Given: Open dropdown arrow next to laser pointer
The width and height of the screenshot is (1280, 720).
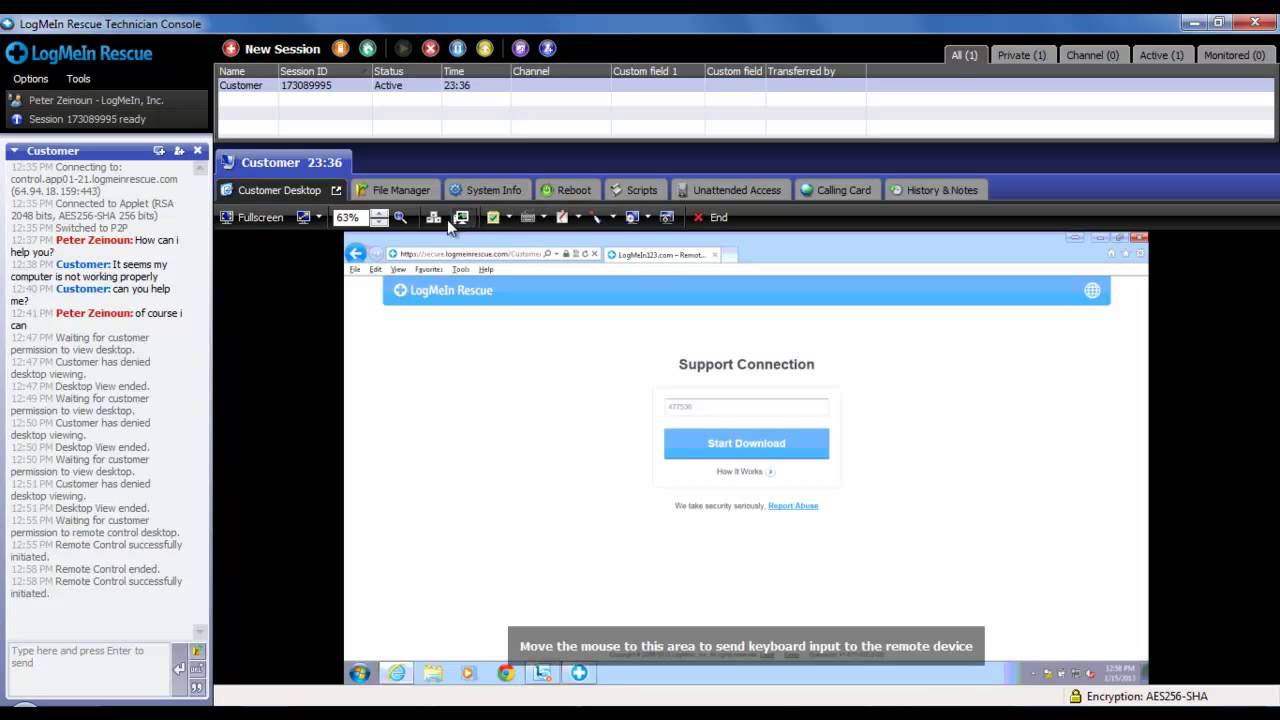Looking at the screenshot, I should (x=612, y=217).
